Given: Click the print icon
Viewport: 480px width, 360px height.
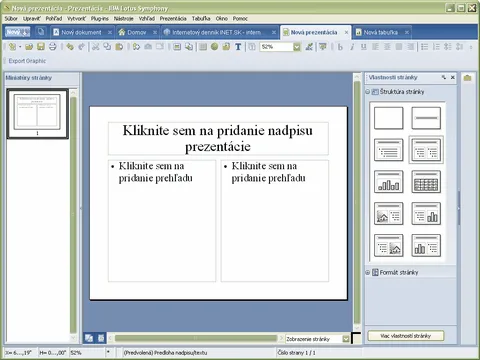Looking at the screenshot, I should pos(53,47).
